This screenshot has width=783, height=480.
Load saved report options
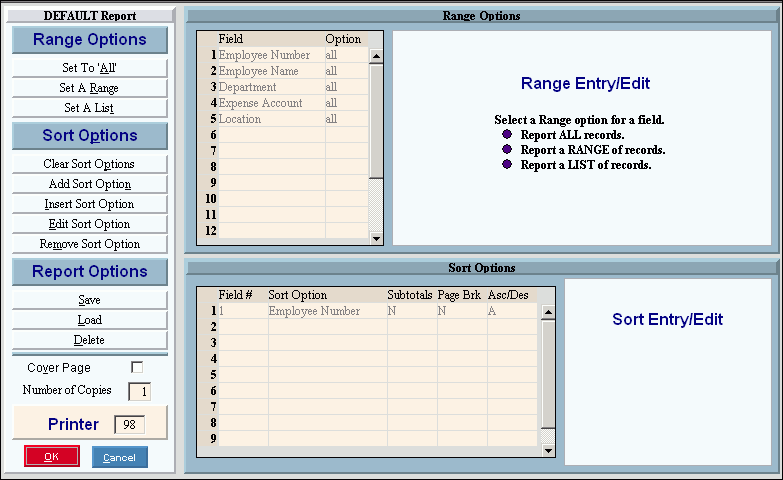[89, 320]
